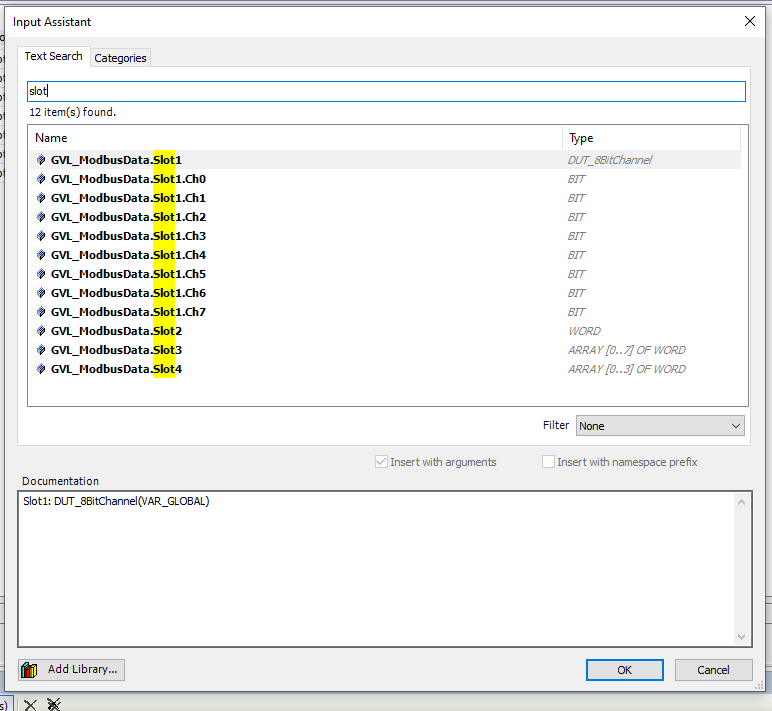Click variable icon beside Slot1.Ch5 row
The width and height of the screenshot is (772, 711).
coord(41,274)
